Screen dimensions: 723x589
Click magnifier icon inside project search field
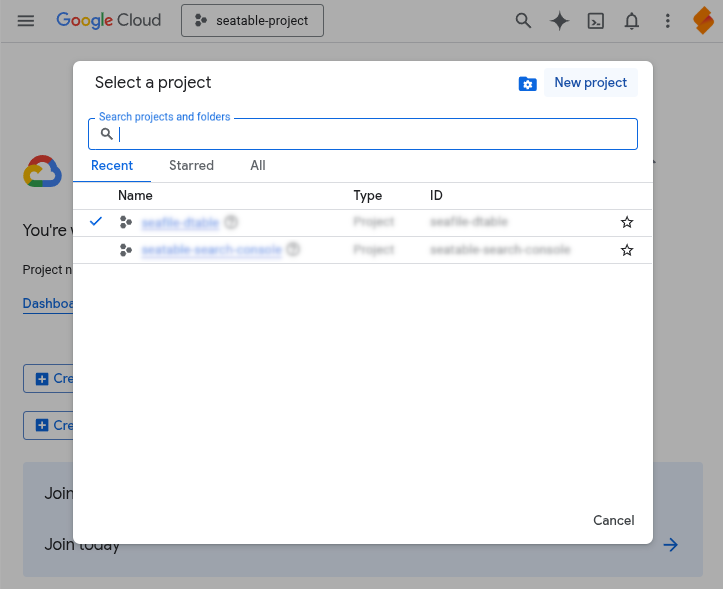[x=107, y=134]
